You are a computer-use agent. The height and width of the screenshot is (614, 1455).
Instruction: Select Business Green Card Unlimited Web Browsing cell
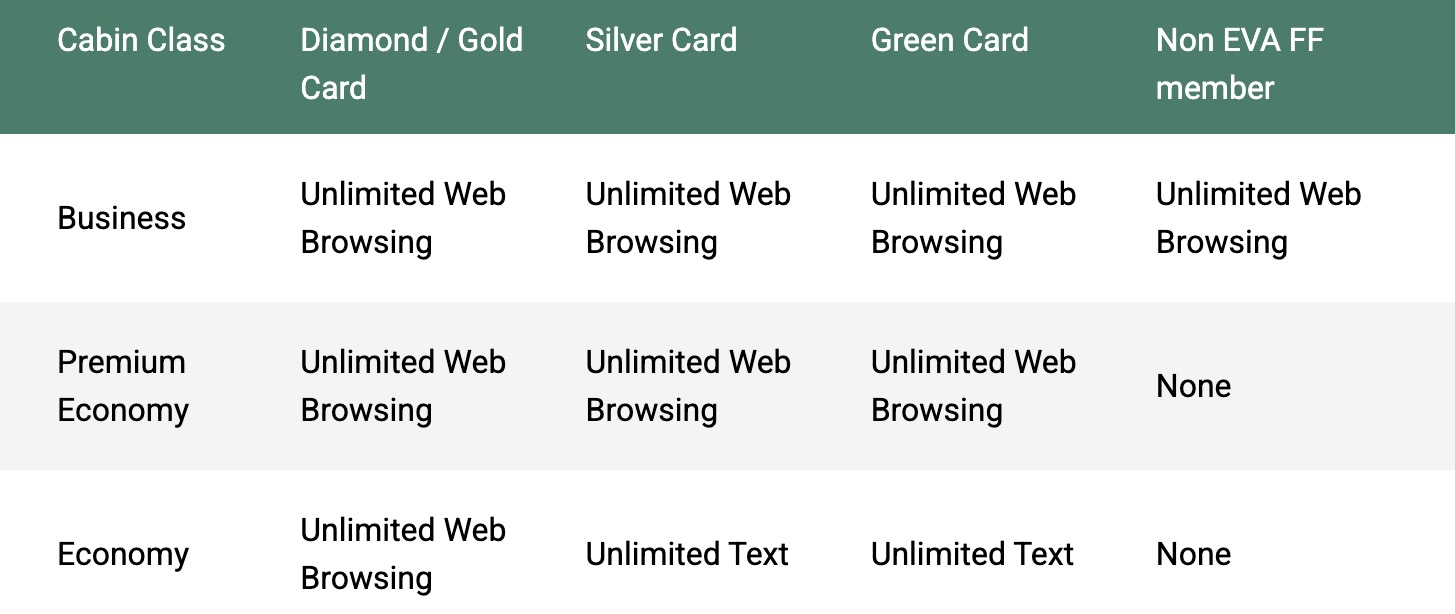click(x=973, y=218)
